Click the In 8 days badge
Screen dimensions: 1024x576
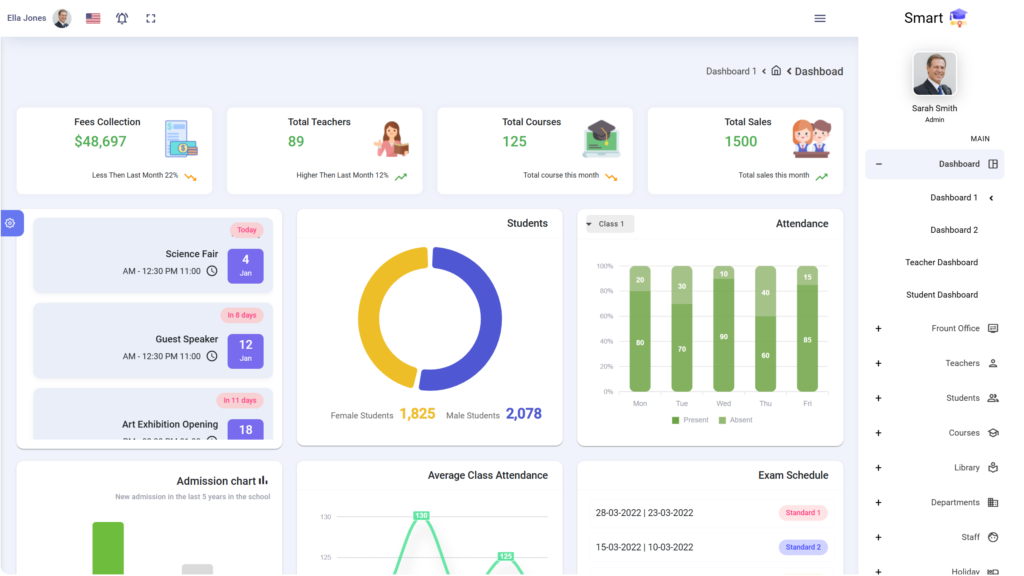pos(242,315)
